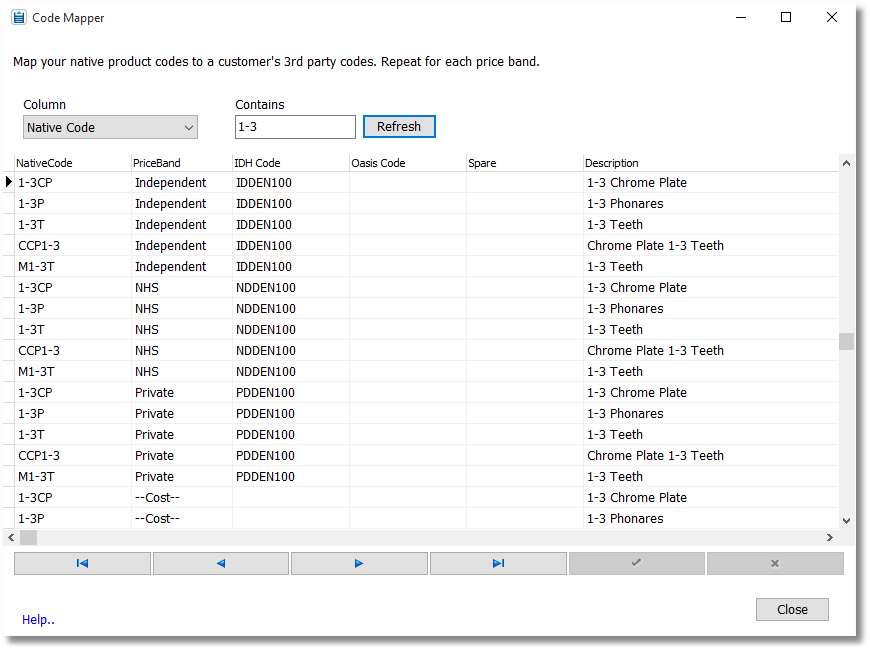Click the right horizontal scroll arrow
This screenshot has height=650, width=870.
coord(830,537)
